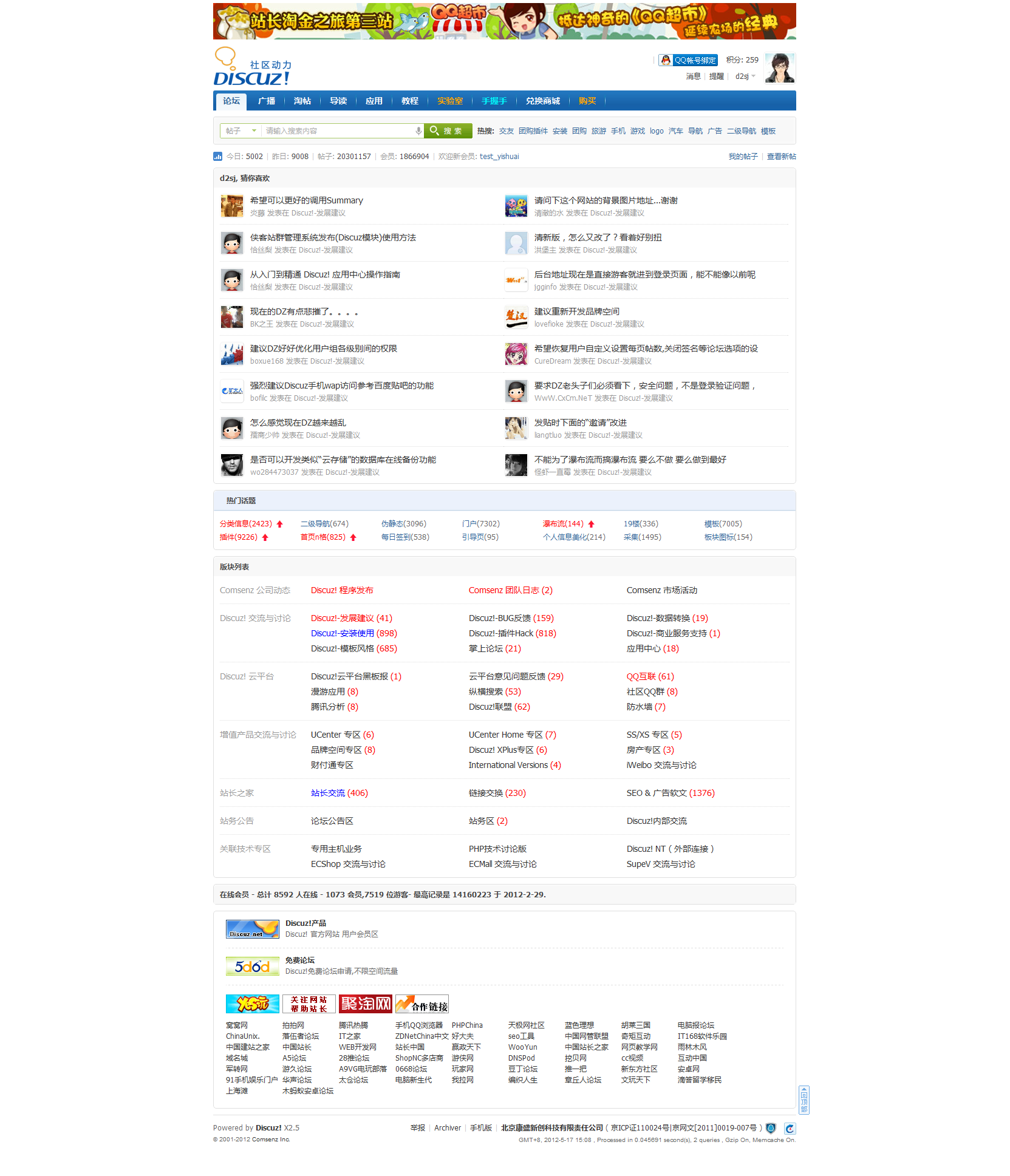The image size is (1010, 1176).
Task: Open the Archiver footer link
Action: [448, 1128]
